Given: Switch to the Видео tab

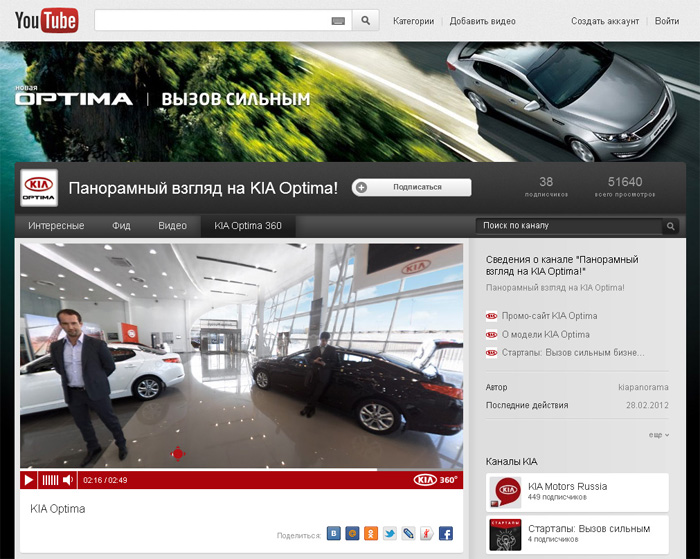Looking at the screenshot, I should coord(172,226).
